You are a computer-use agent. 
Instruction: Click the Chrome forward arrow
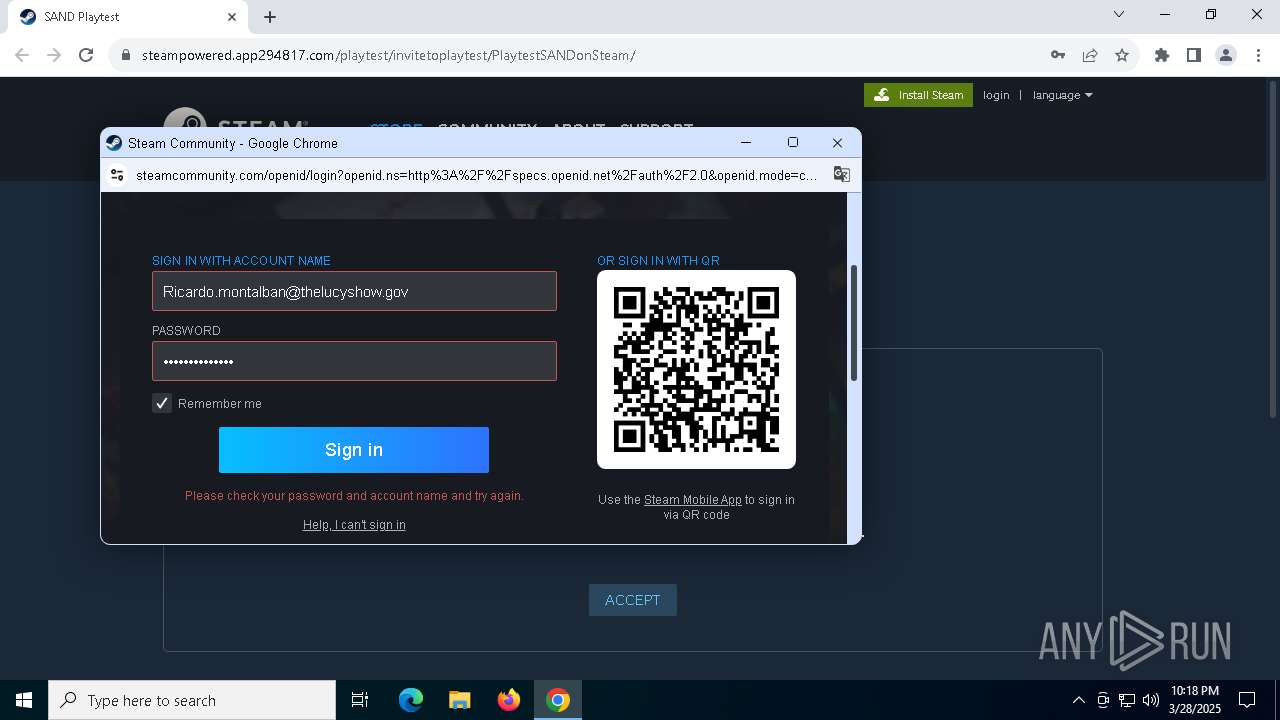pyautogui.click(x=54, y=55)
